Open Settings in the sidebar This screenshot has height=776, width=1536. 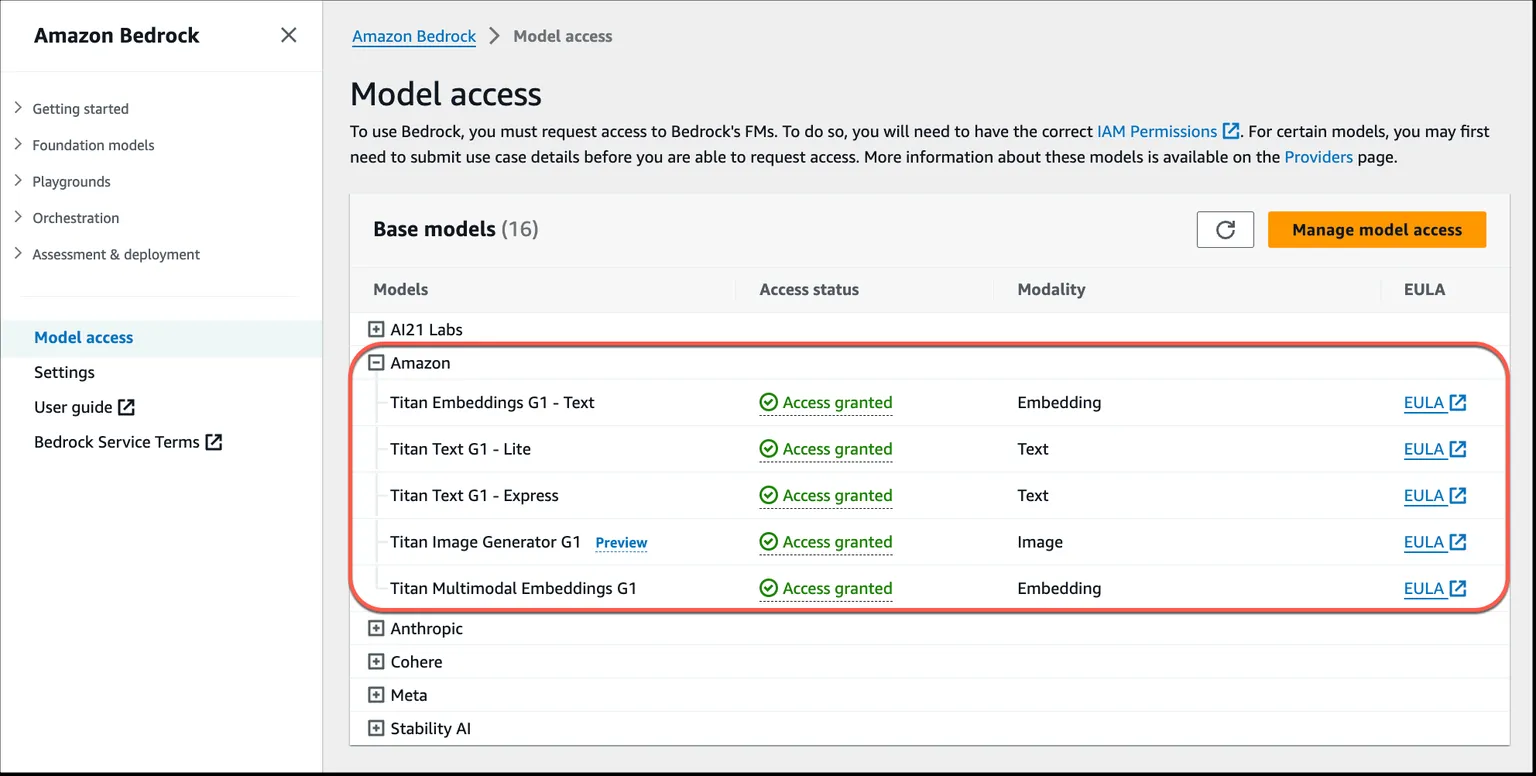[64, 371]
